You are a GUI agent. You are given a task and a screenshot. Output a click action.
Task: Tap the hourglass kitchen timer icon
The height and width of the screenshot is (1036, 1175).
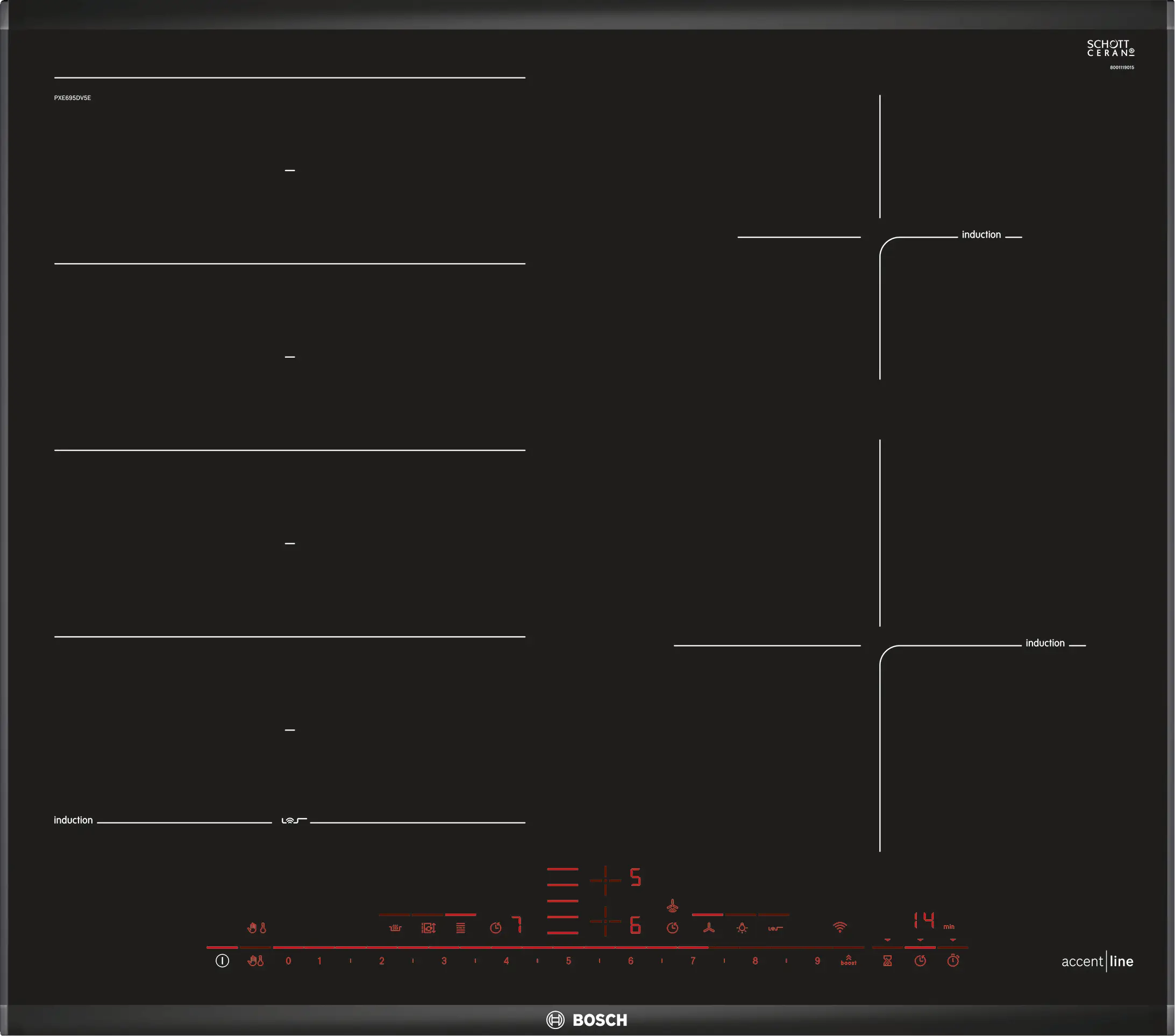887,961
